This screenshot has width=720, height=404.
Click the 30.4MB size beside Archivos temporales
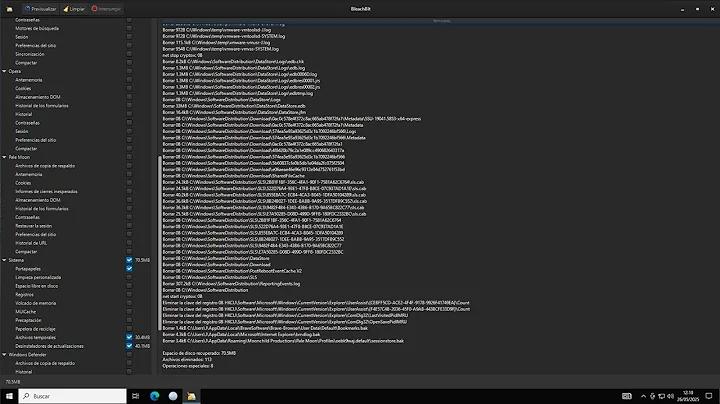[x=142, y=337]
